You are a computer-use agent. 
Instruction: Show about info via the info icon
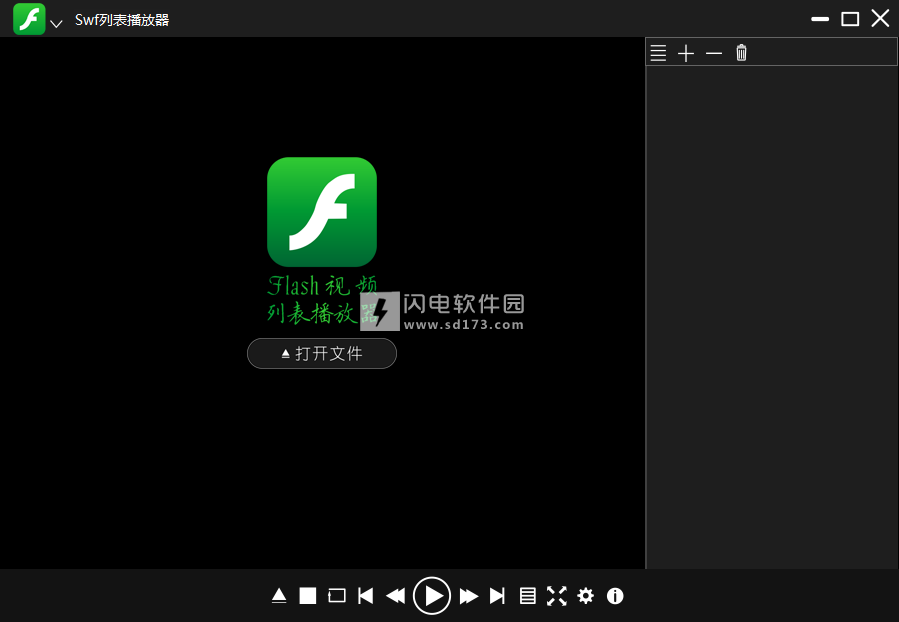tap(615, 596)
